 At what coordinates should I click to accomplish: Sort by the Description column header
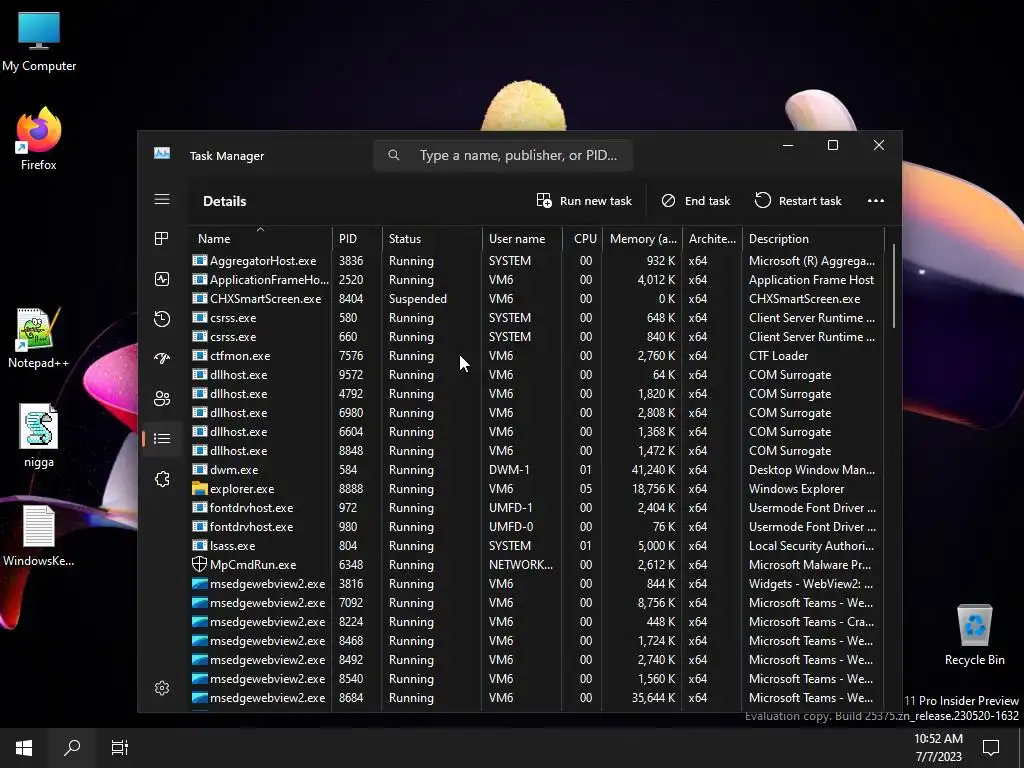[813, 238]
